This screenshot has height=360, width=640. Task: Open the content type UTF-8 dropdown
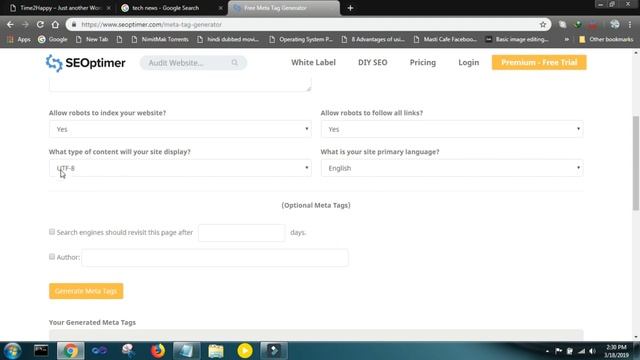click(x=180, y=168)
